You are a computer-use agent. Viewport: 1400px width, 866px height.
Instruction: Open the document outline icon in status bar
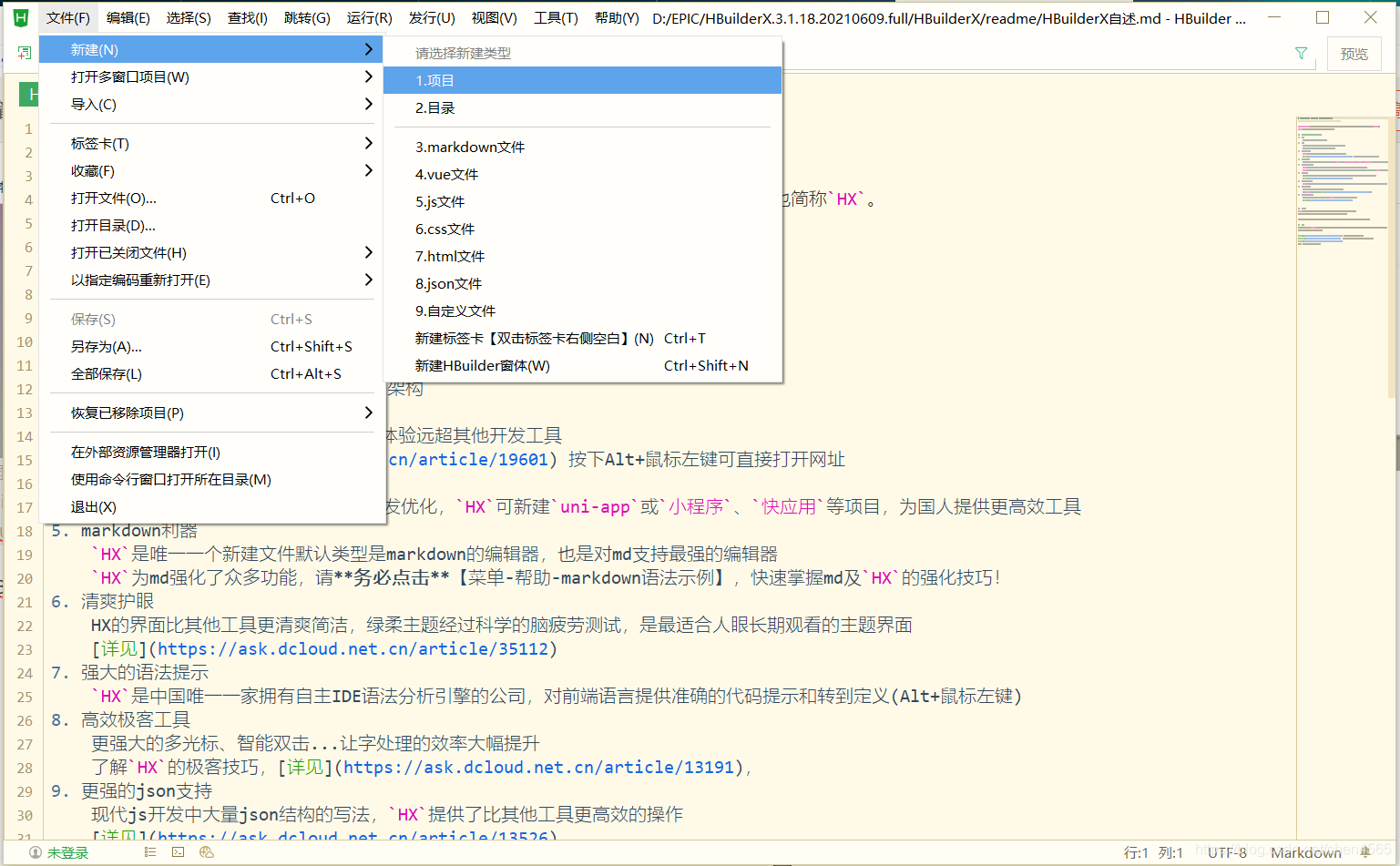150,852
